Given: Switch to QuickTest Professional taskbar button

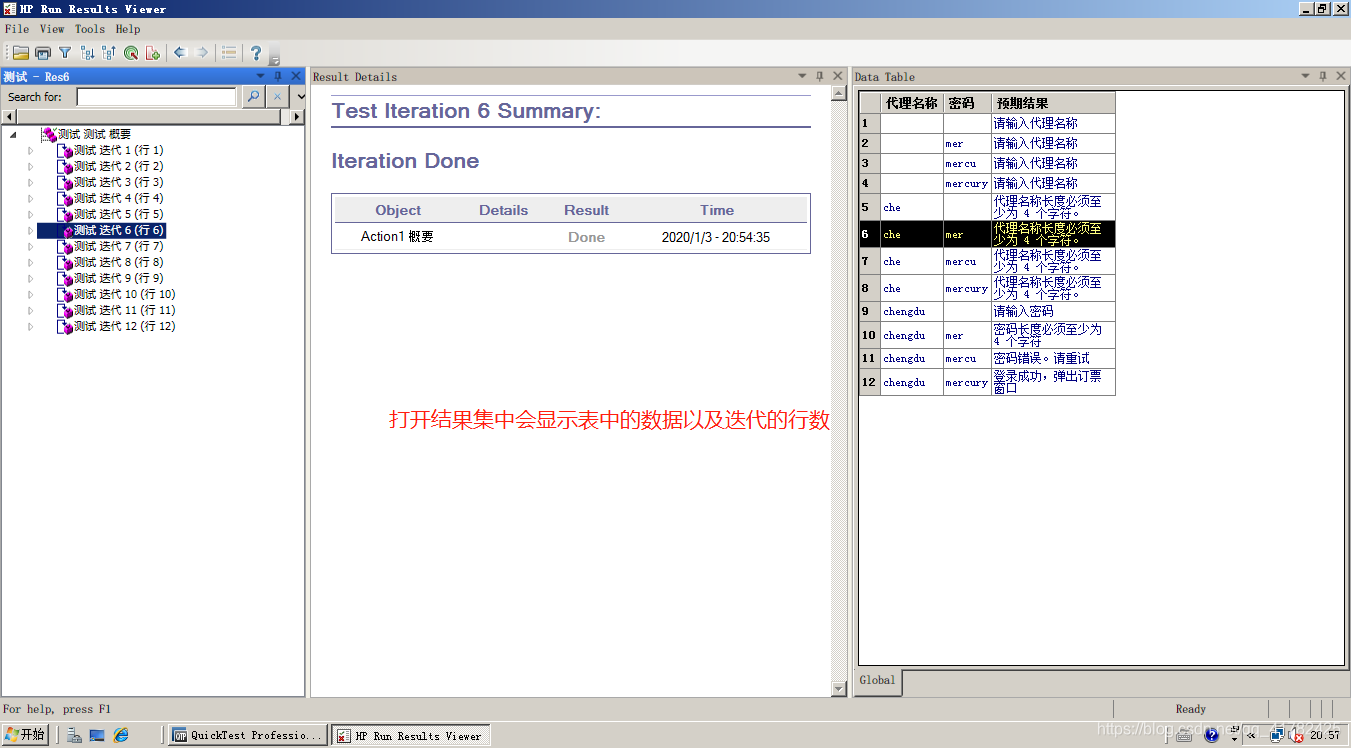Looking at the screenshot, I should (247, 735).
